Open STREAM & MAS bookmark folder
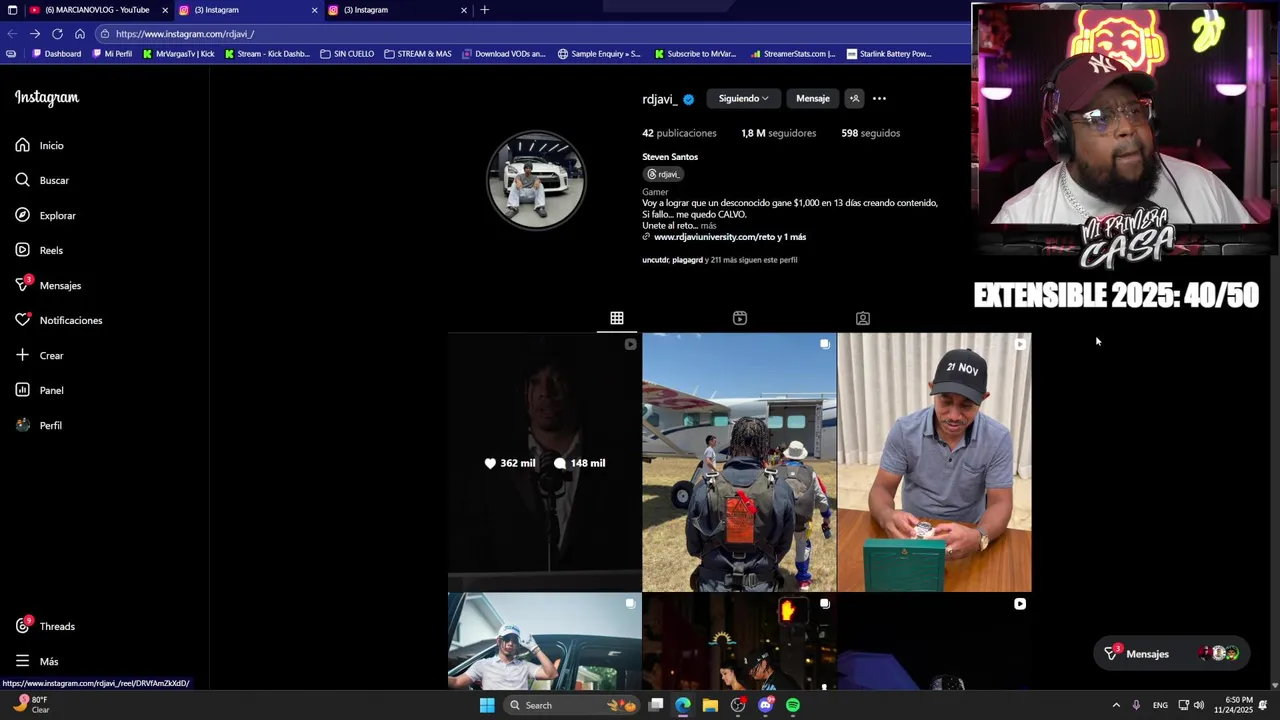Viewport: 1280px width, 720px height. pos(418,54)
